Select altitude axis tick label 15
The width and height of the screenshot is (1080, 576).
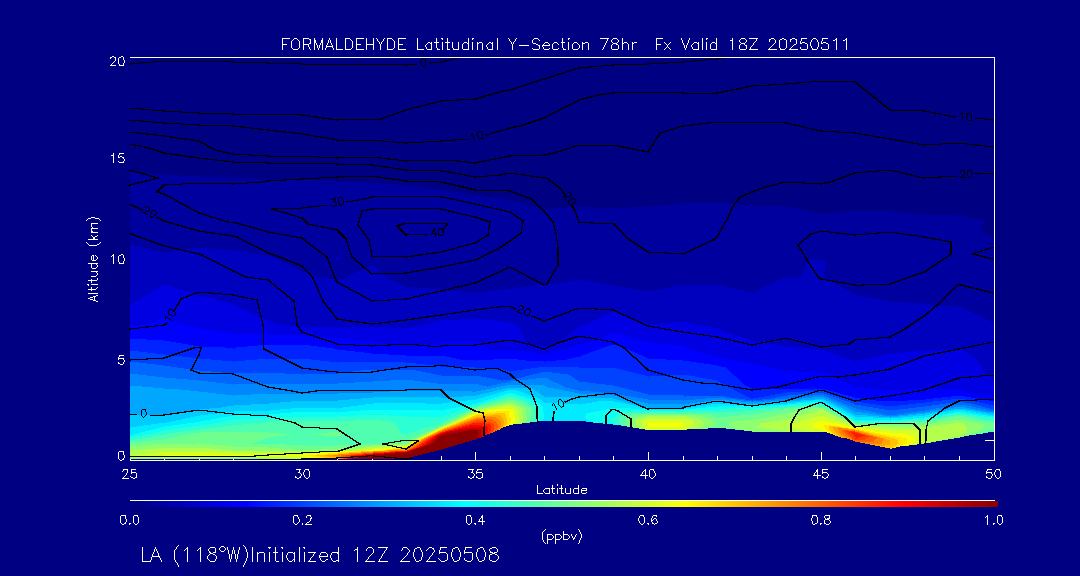(x=117, y=158)
